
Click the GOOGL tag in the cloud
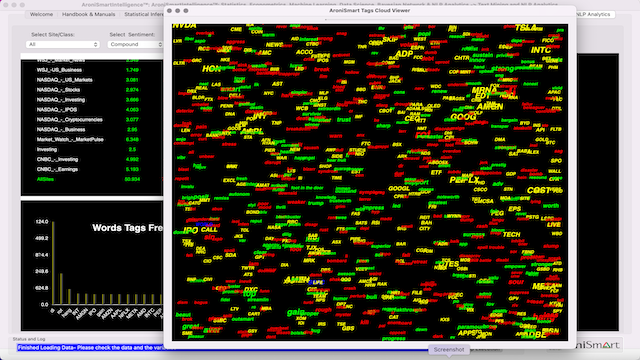[399, 189]
